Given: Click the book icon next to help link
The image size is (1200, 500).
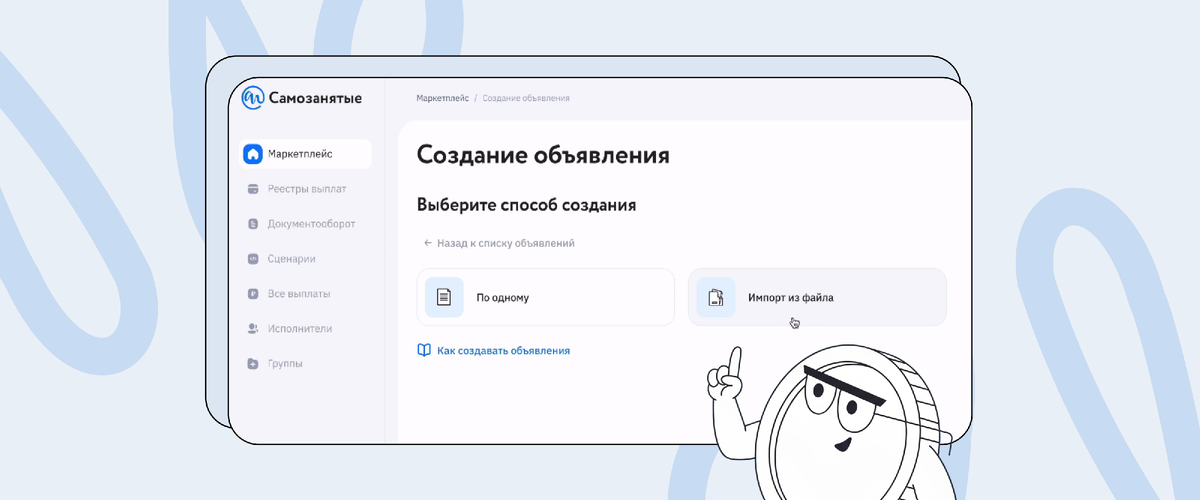Looking at the screenshot, I should pyautogui.click(x=424, y=351).
